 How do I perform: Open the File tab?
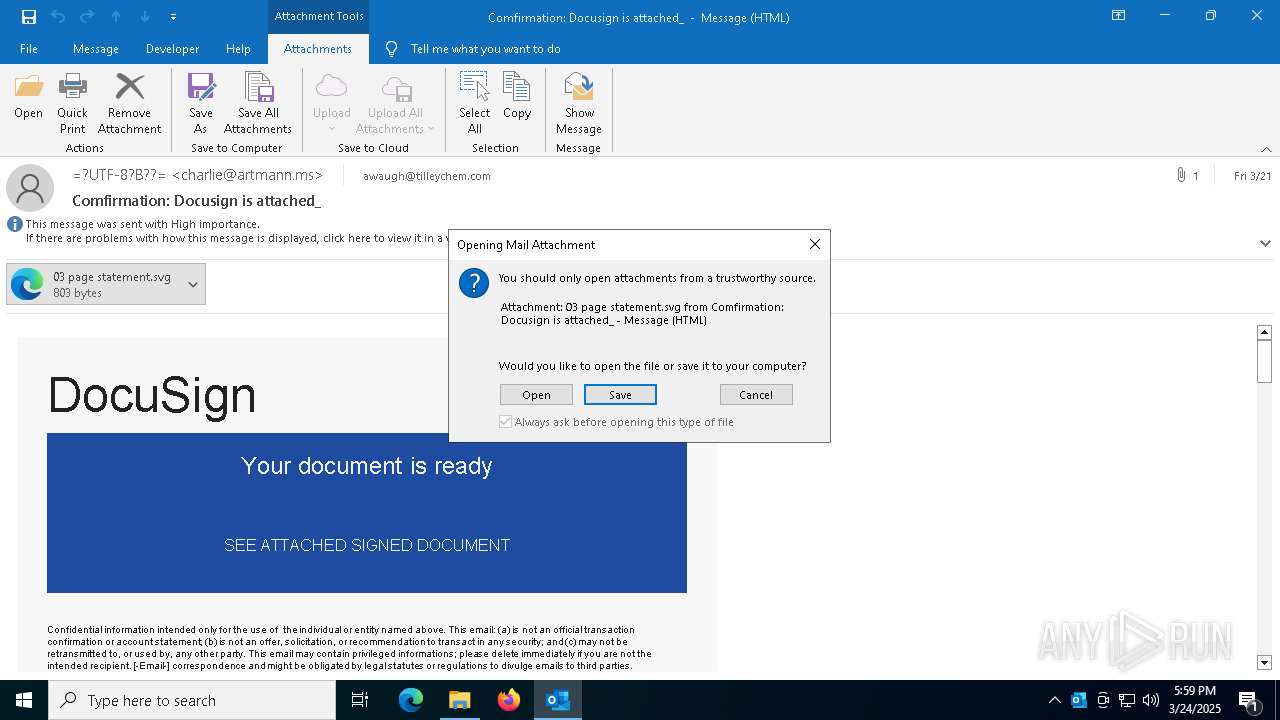point(29,49)
